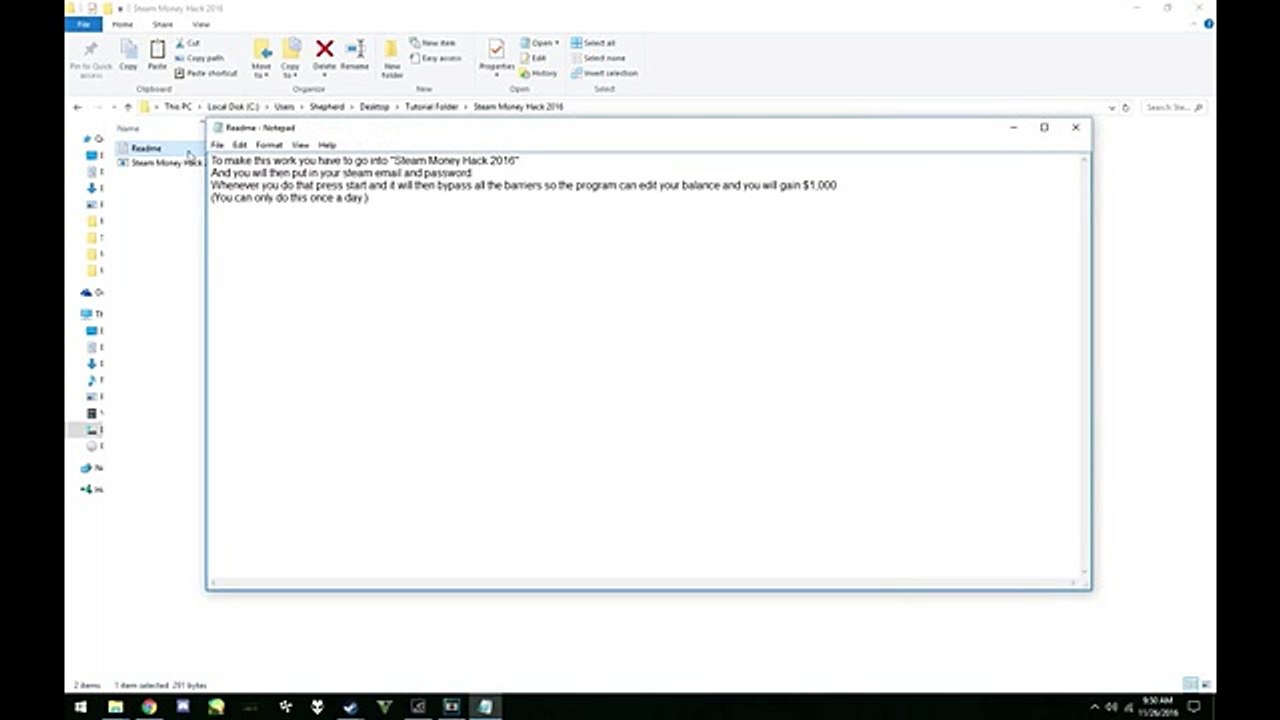Click Edit in the ribbon's Open group
1280x720 pixels.
click(x=533, y=58)
